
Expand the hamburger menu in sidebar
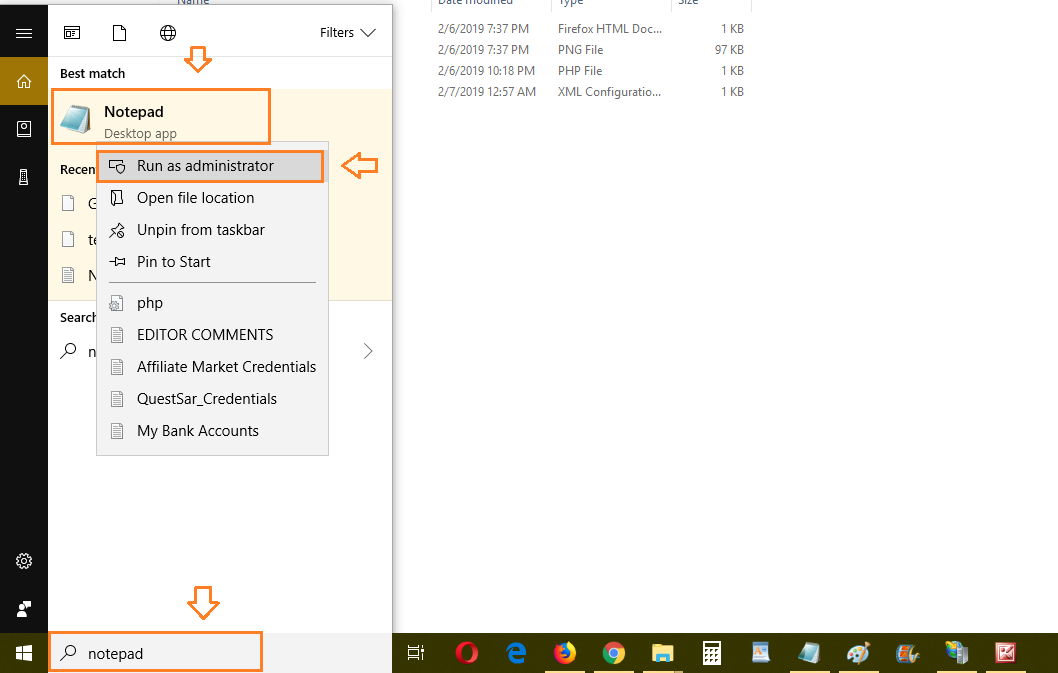pyautogui.click(x=24, y=33)
